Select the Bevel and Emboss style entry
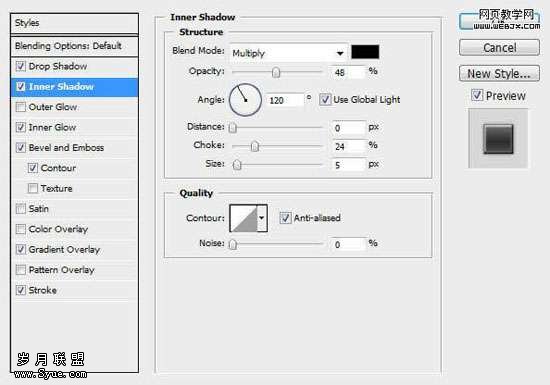The height and width of the screenshot is (385, 550). click(x=66, y=148)
